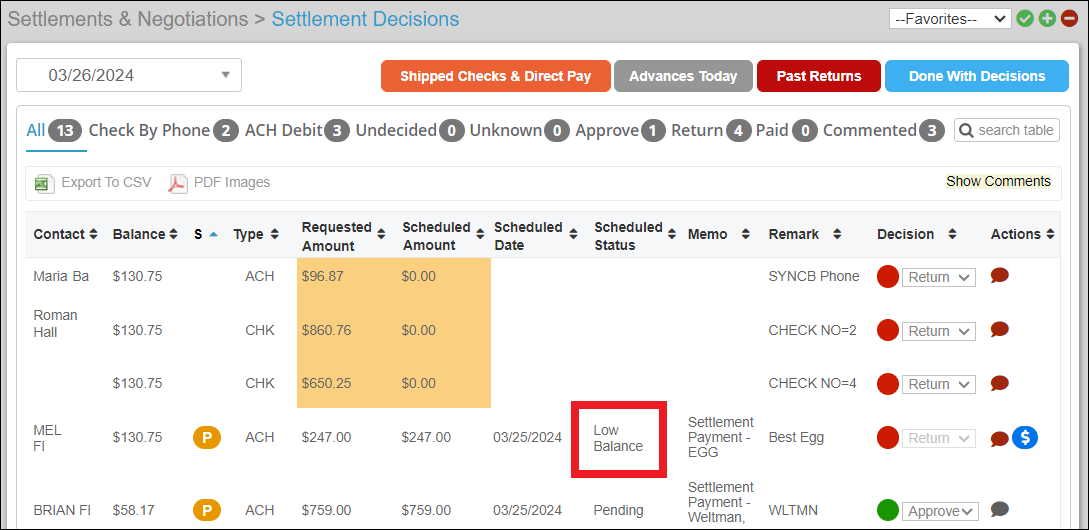Sort by Requested Amount column arrows
The image size is (1089, 530).
381,235
